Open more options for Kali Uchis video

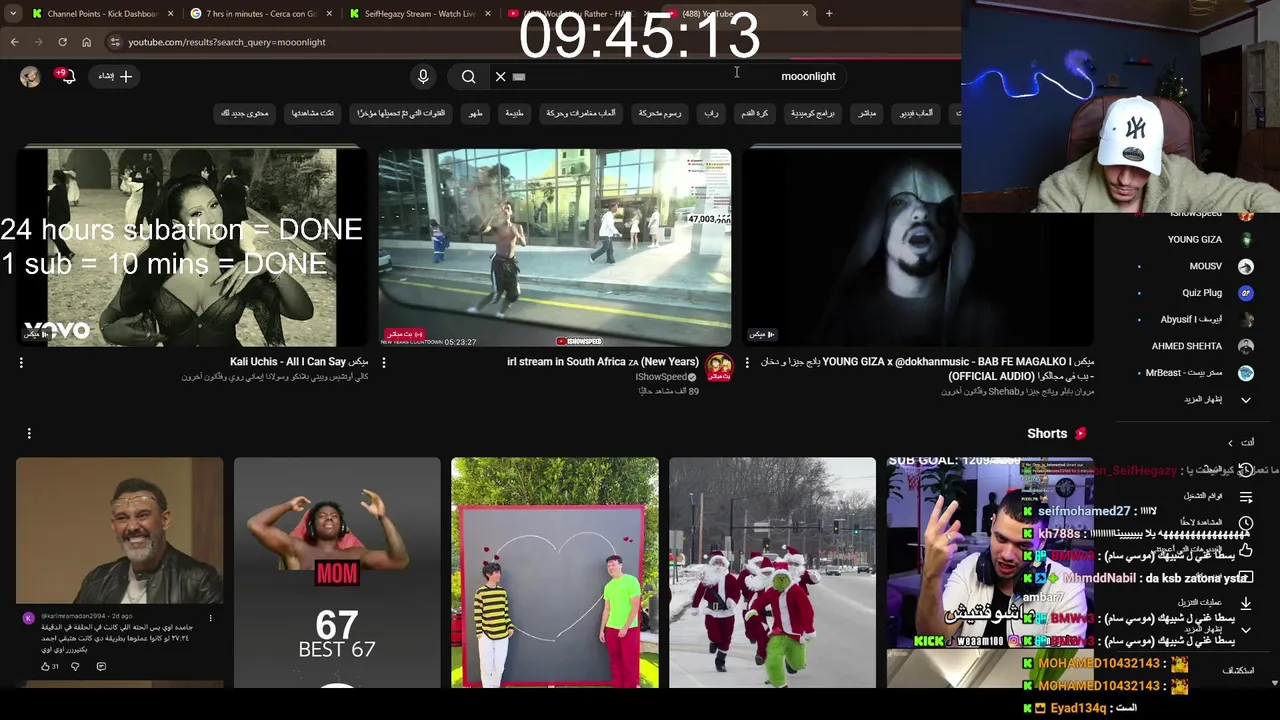tap(21, 363)
